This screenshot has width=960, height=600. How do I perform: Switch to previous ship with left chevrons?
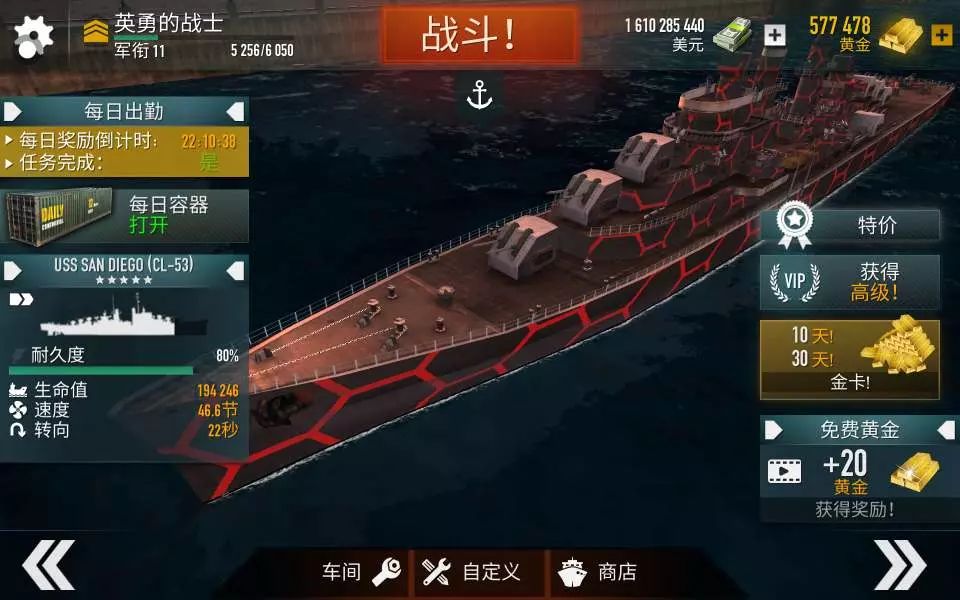coord(48,564)
